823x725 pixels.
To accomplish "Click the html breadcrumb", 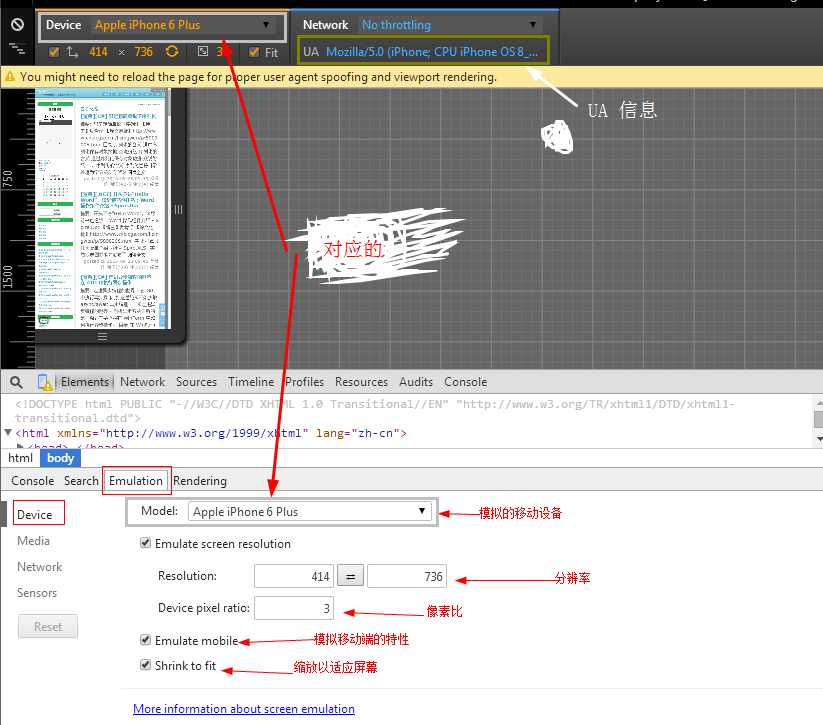I will [x=20, y=458].
